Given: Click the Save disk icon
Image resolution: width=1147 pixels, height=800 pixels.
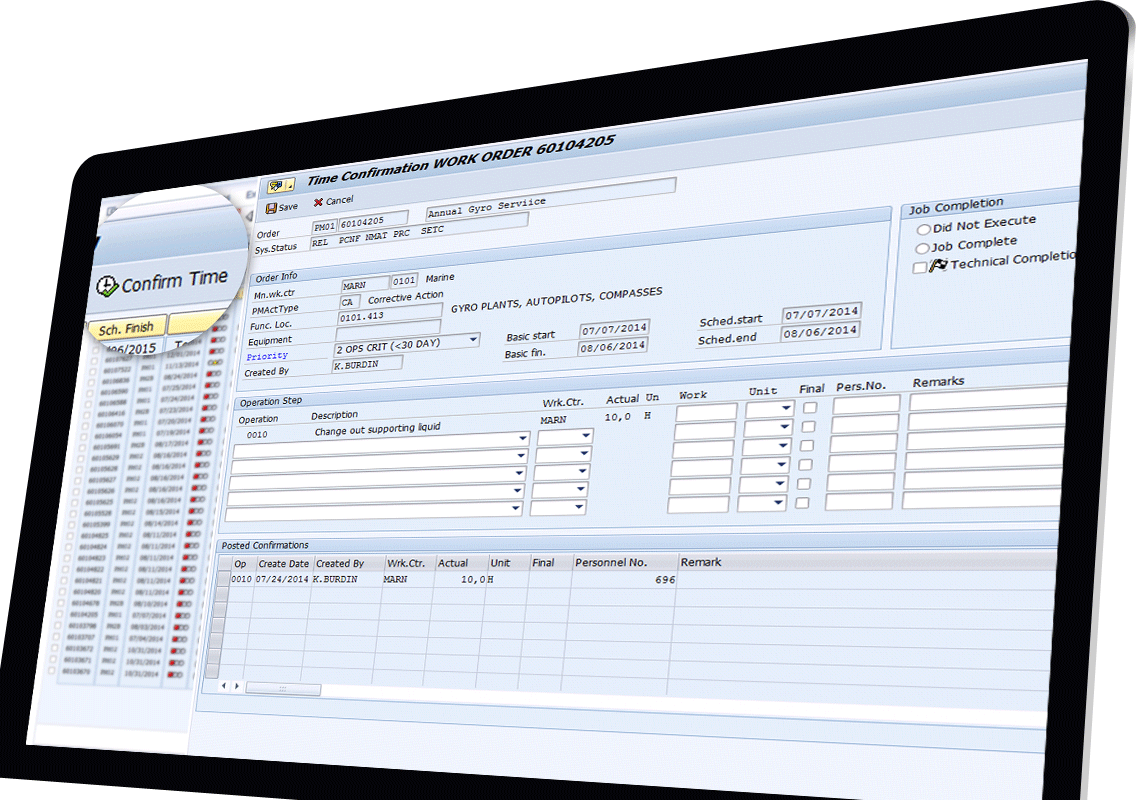Looking at the screenshot, I should point(271,207).
